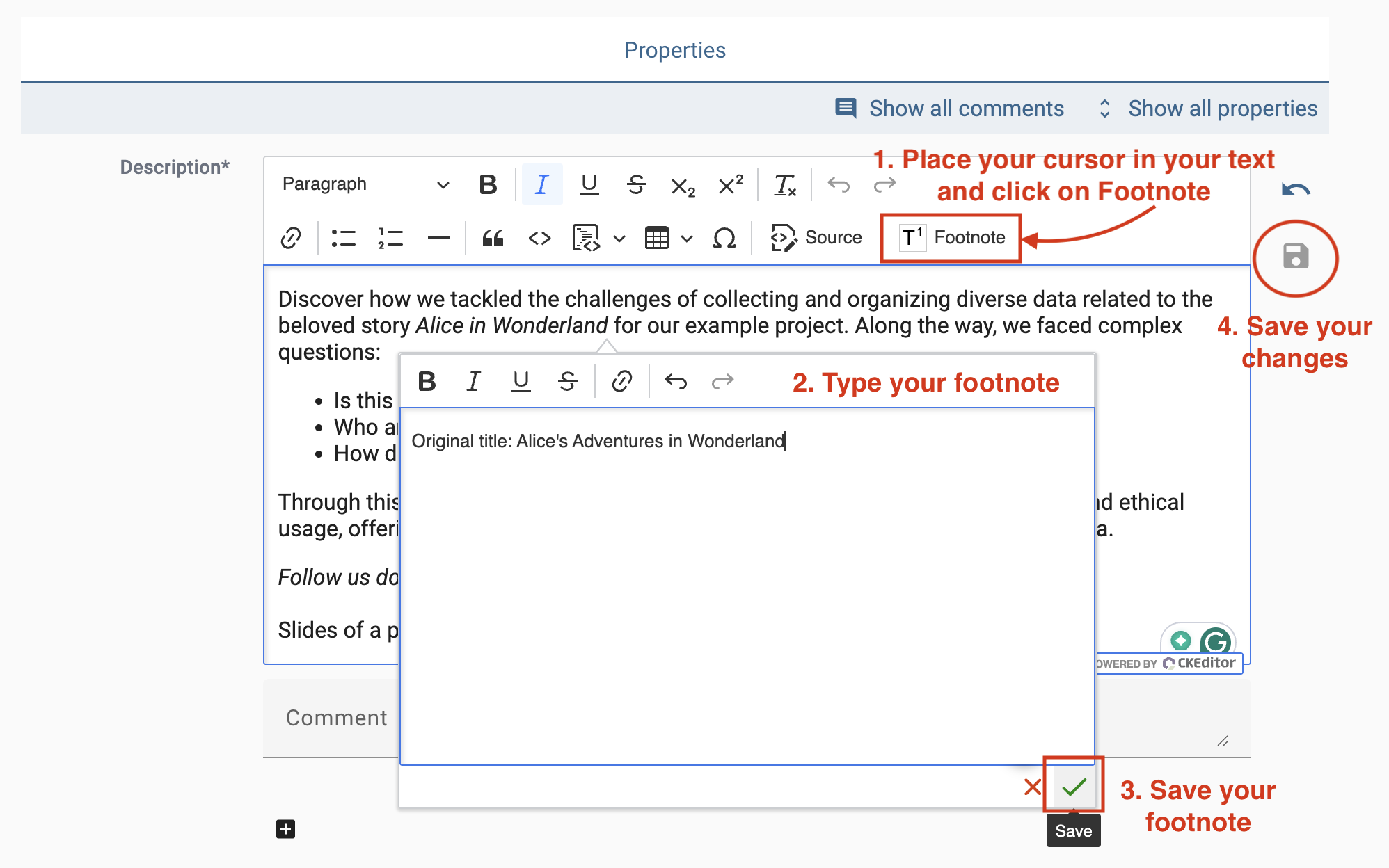Insert a horizontal line

coord(438,239)
